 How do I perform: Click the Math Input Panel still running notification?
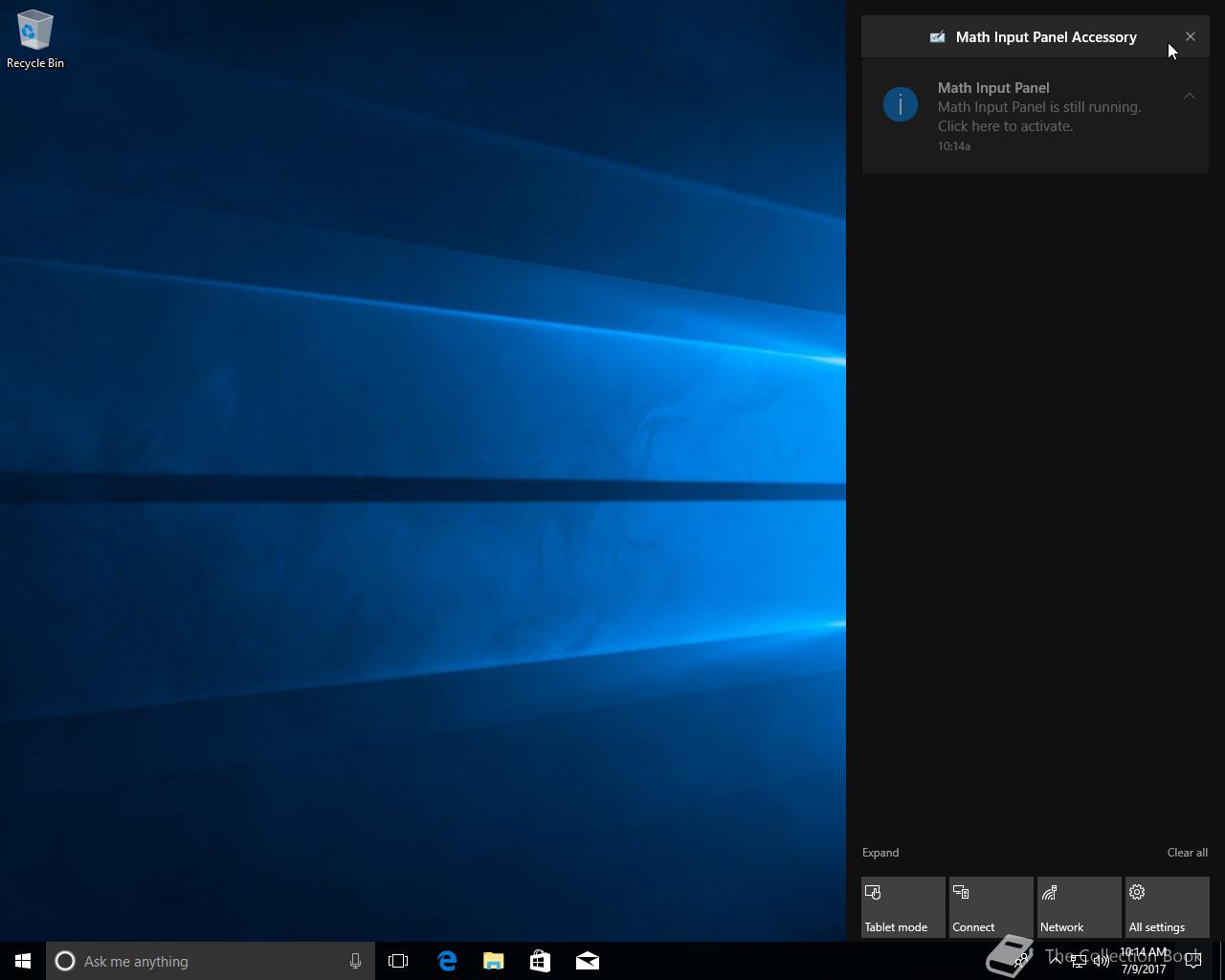[x=1035, y=116]
